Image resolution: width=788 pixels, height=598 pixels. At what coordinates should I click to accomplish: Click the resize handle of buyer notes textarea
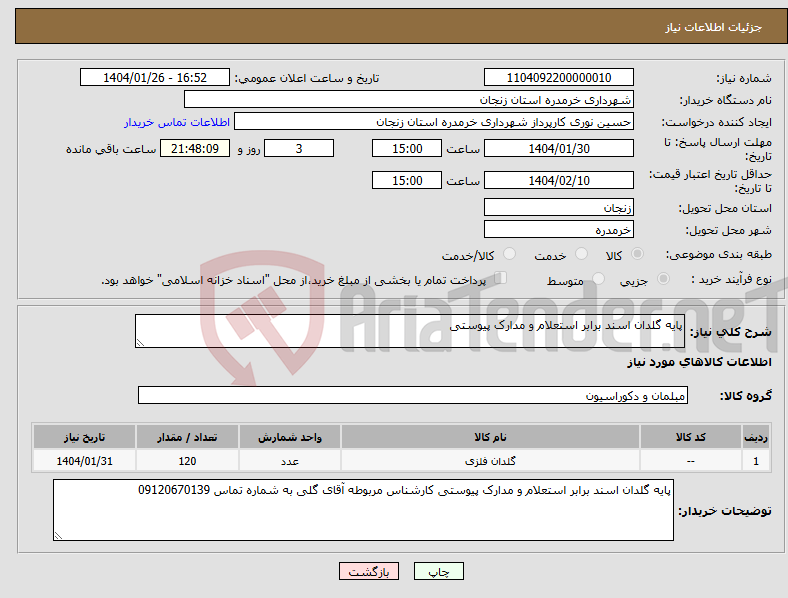(58, 536)
